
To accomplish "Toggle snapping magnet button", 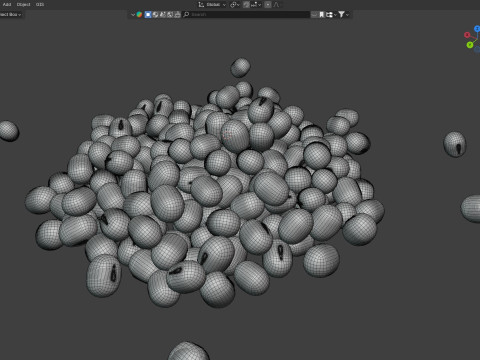I will (x=246, y=5).
